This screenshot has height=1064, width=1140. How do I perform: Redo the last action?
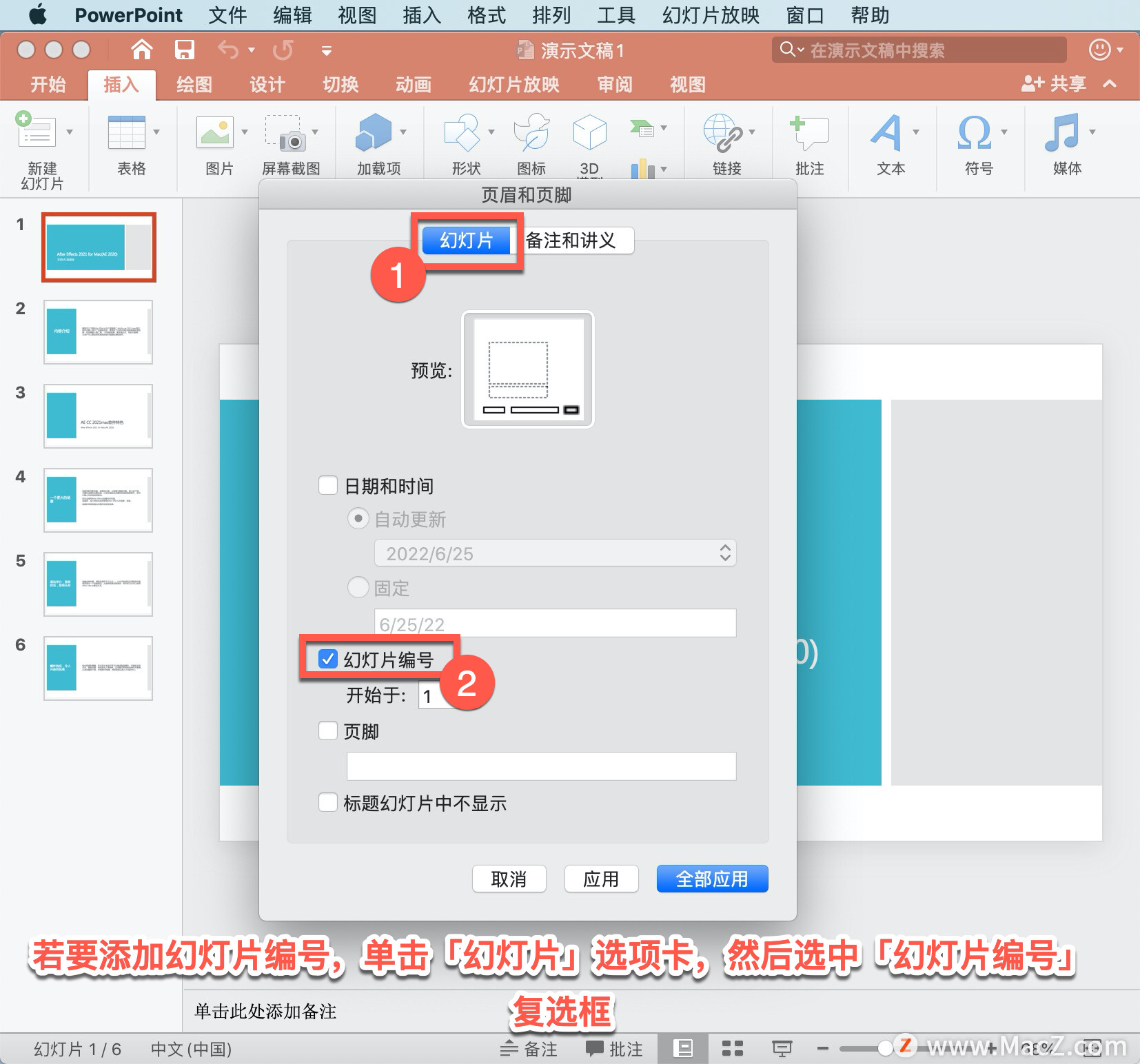pos(283,50)
